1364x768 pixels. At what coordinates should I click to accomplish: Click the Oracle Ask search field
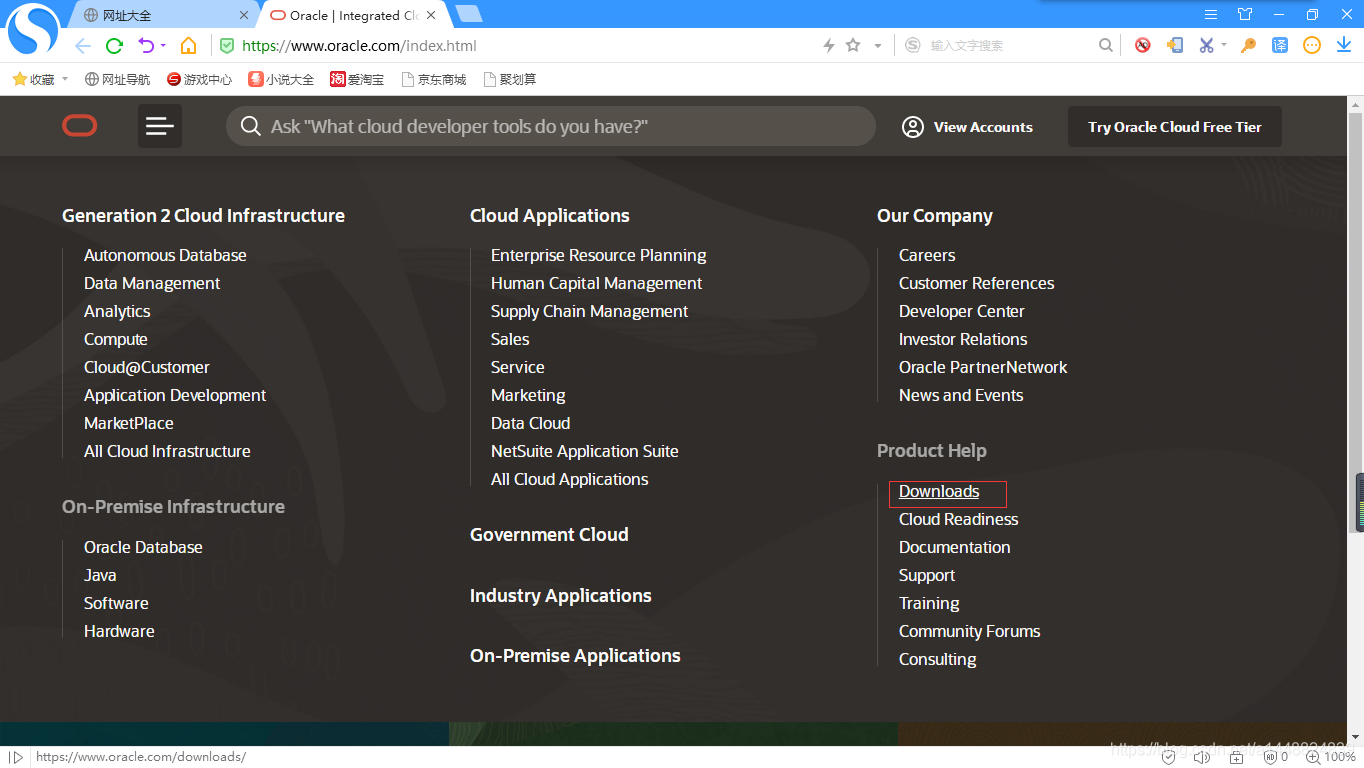[x=551, y=126]
